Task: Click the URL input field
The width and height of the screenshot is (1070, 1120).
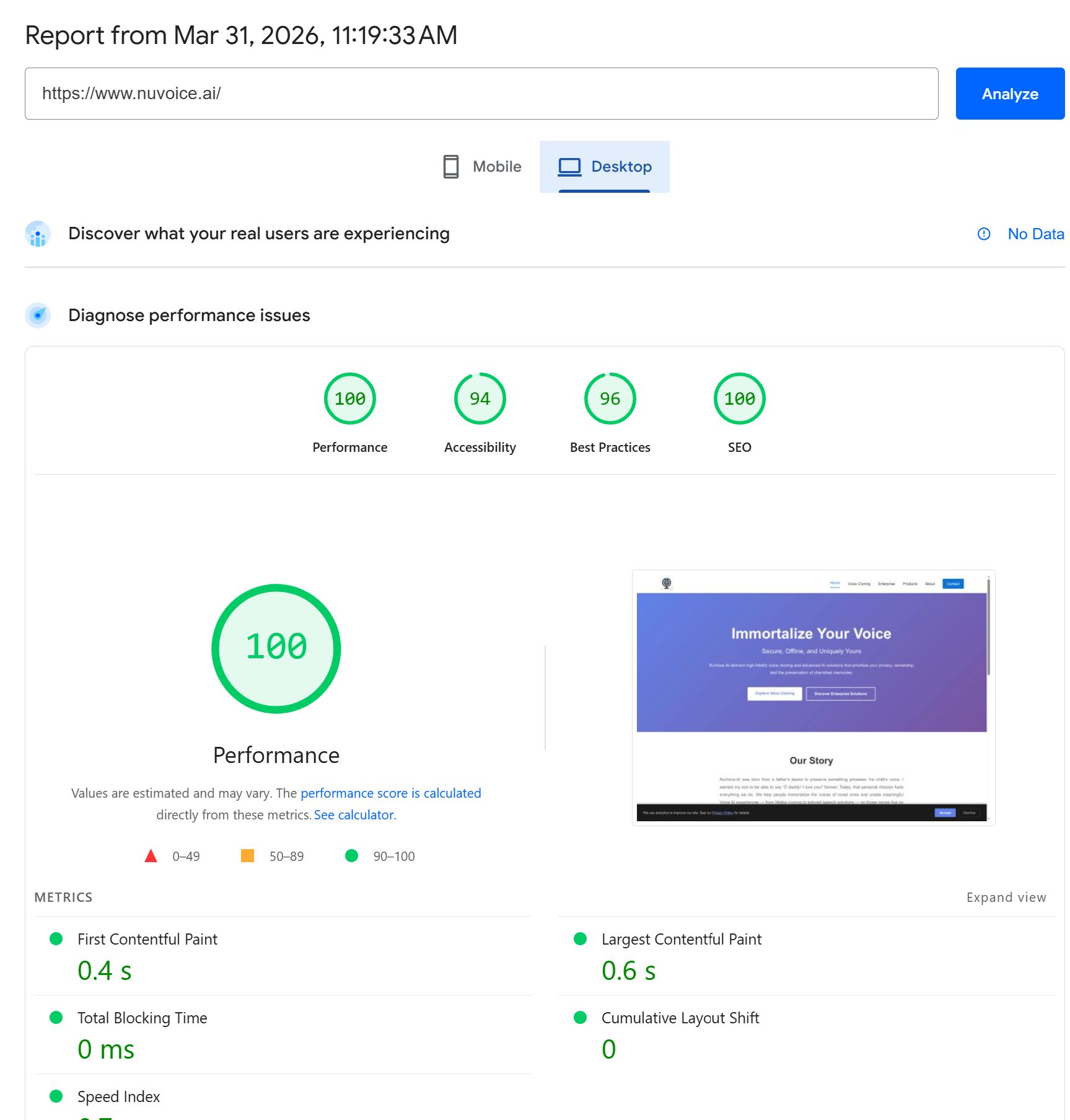Action: tap(481, 94)
